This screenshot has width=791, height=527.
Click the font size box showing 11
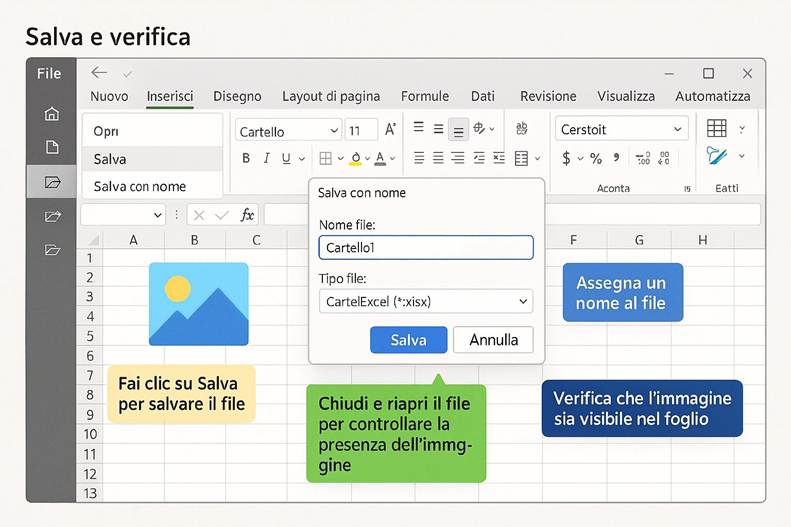361,131
